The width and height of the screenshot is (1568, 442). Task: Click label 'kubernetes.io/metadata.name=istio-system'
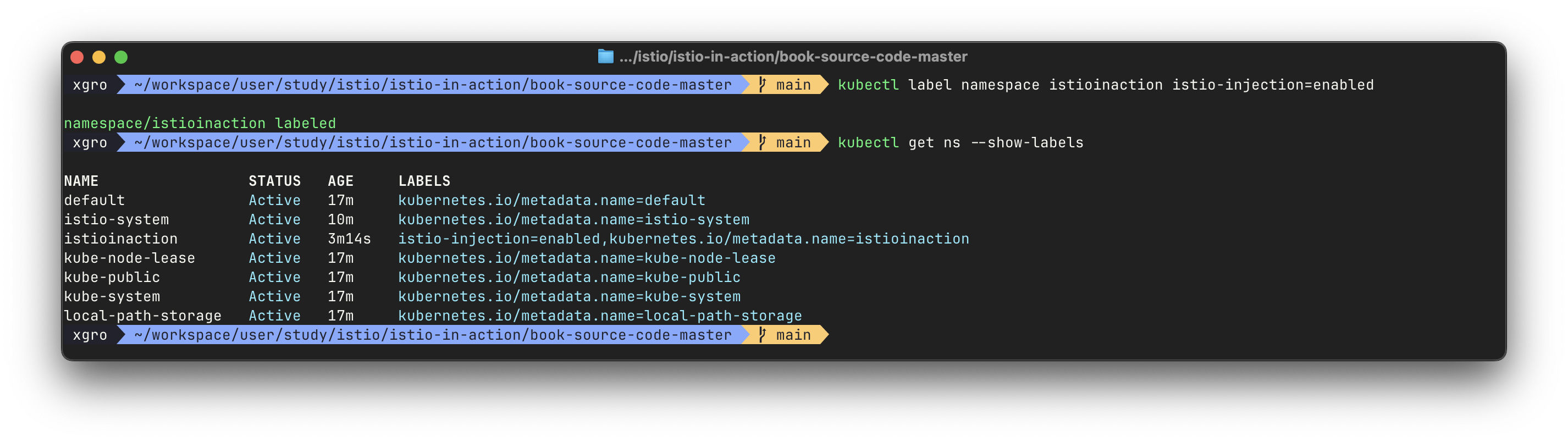(x=573, y=220)
